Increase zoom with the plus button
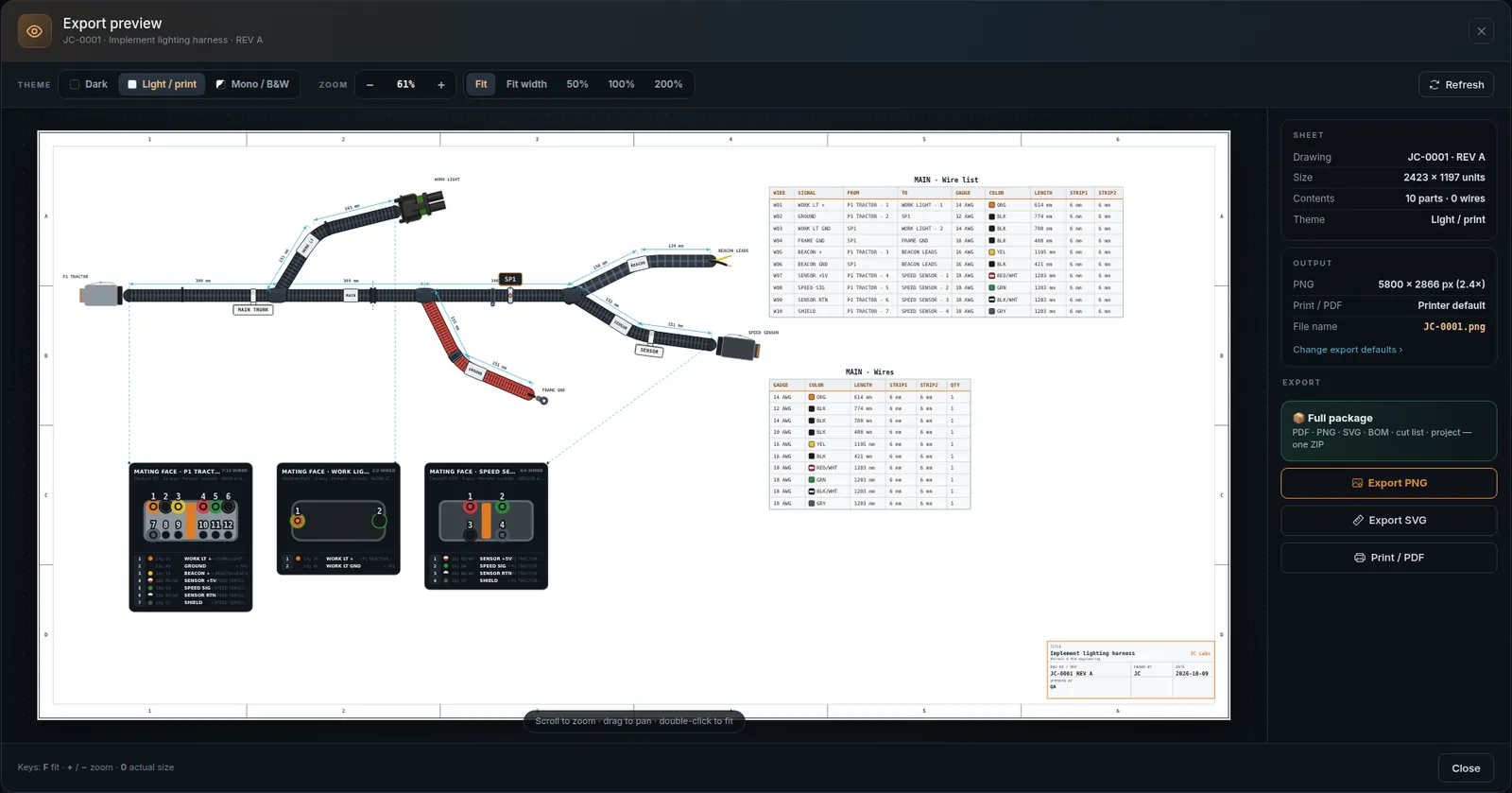Image resolution: width=1512 pixels, height=793 pixels. click(x=441, y=85)
